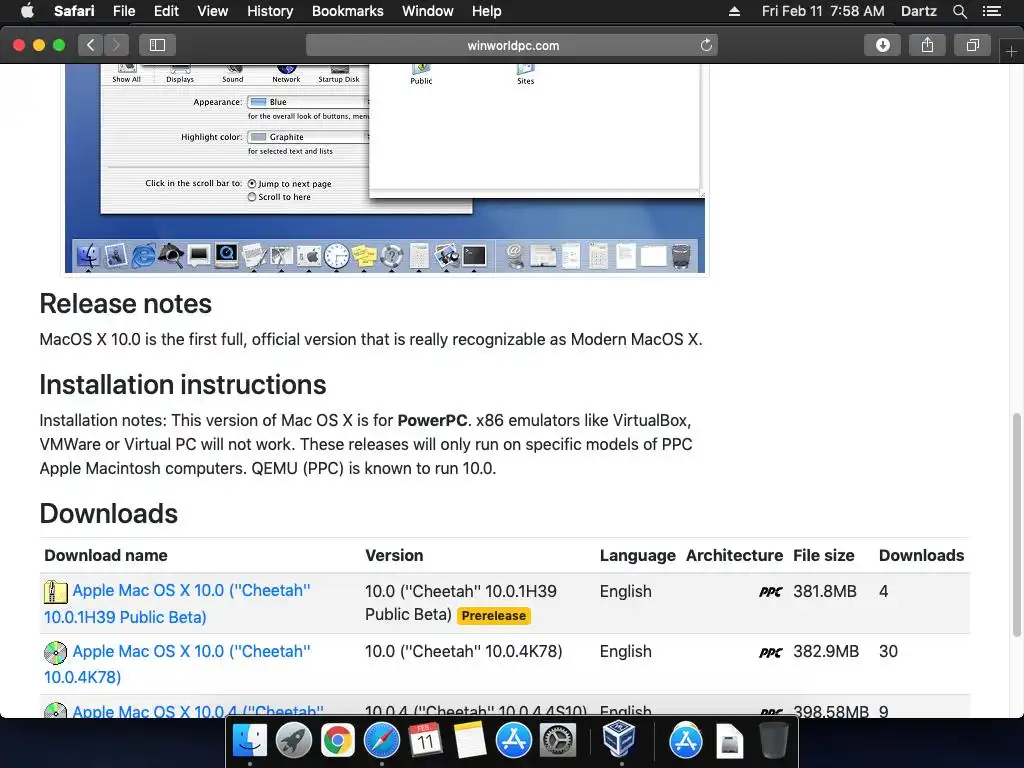Viewport: 1024px width, 768px height.
Task: Reload the winworldpc.com page
Action: pyautogui.click(x=706, y=45)
